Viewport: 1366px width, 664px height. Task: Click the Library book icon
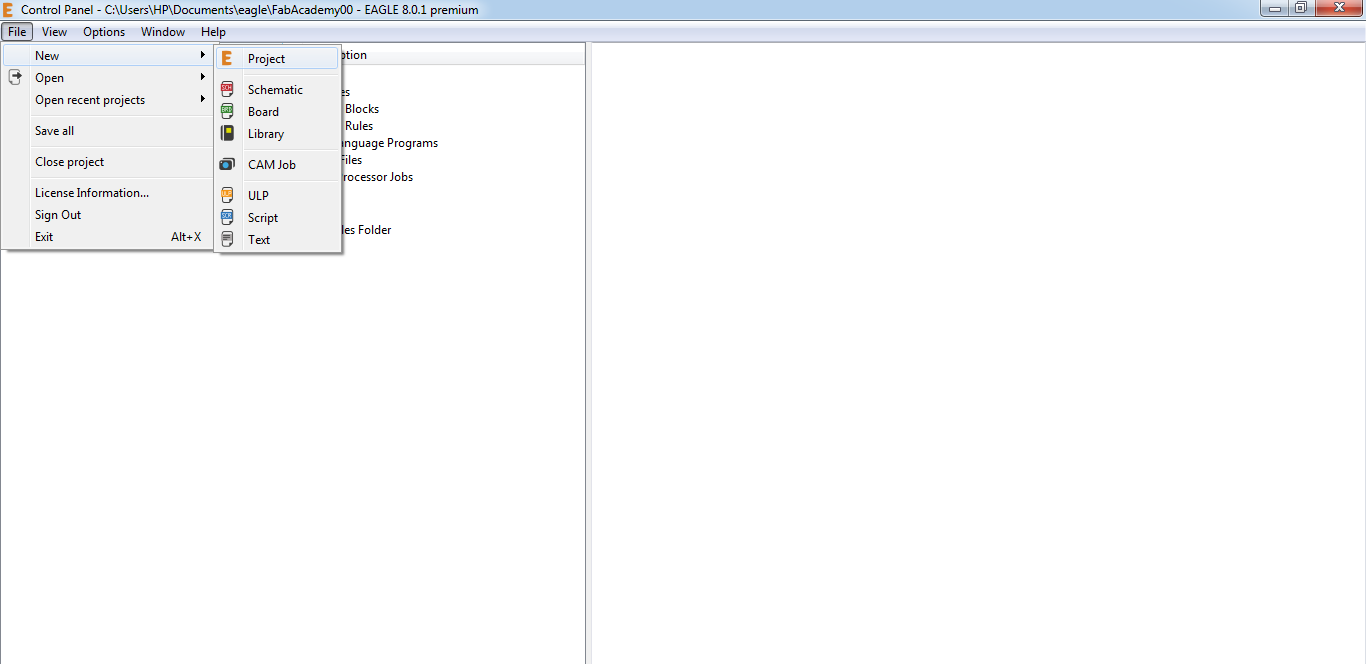pyautogui.click(x=227, y=133)
